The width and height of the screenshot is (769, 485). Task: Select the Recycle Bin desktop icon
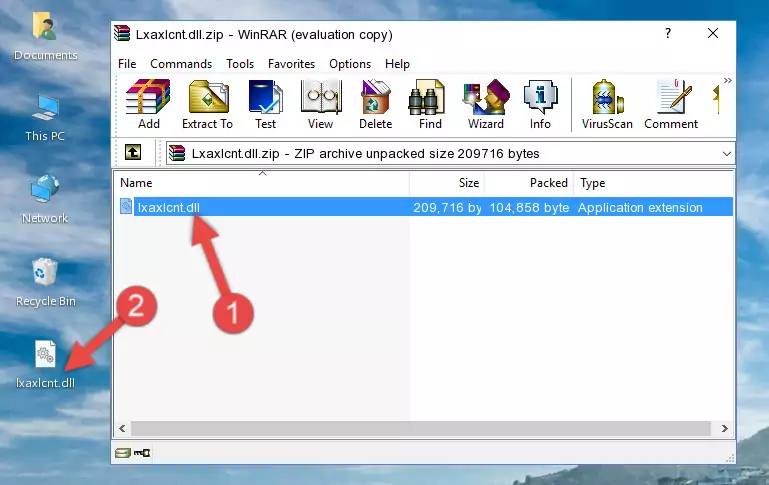tap(46, 282)
